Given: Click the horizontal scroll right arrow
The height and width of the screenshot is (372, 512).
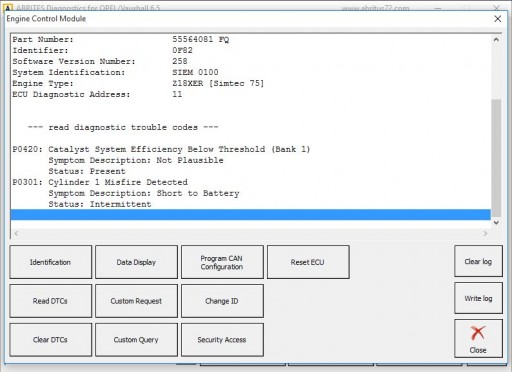Looking at the screenshot, I should (x=485, y=234).
